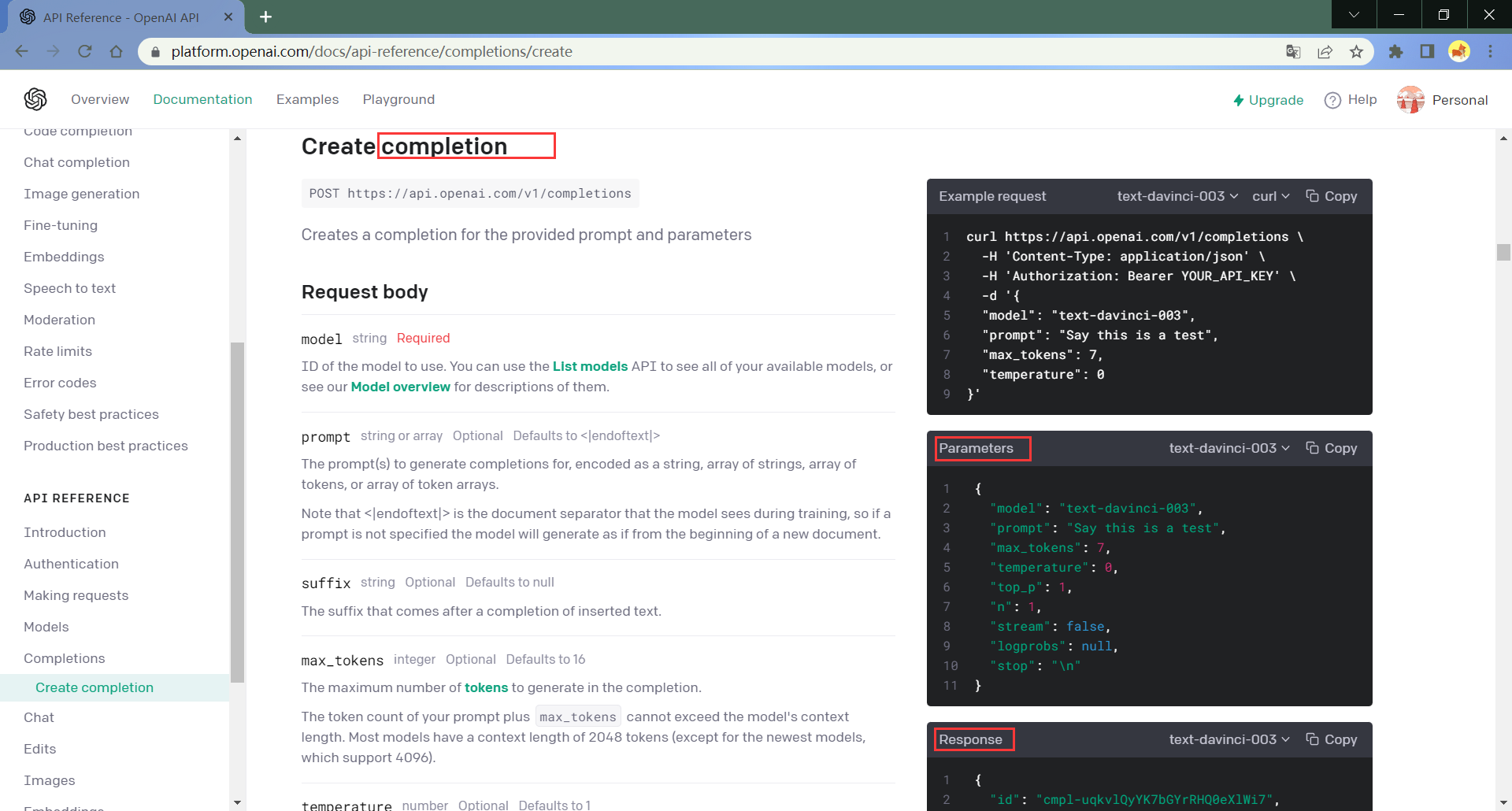Click the OpenAI logo in header
This screenshot has width=1512, height=811.
tap(35, 99)
